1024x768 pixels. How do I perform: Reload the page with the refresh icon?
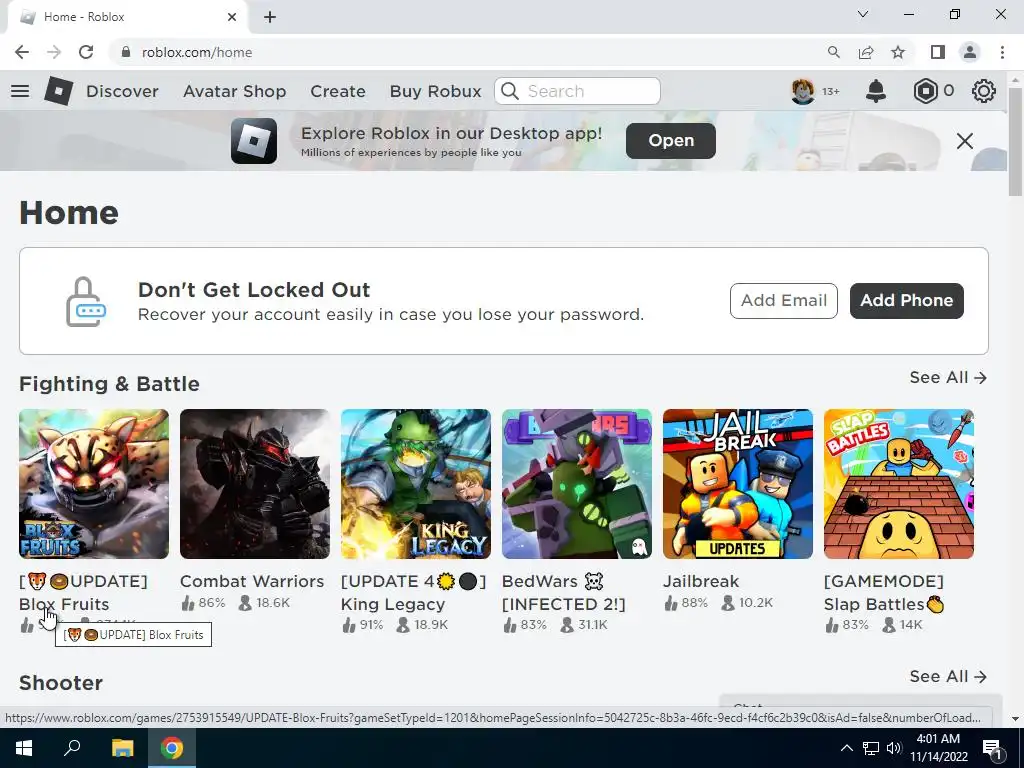coord(86,52)
